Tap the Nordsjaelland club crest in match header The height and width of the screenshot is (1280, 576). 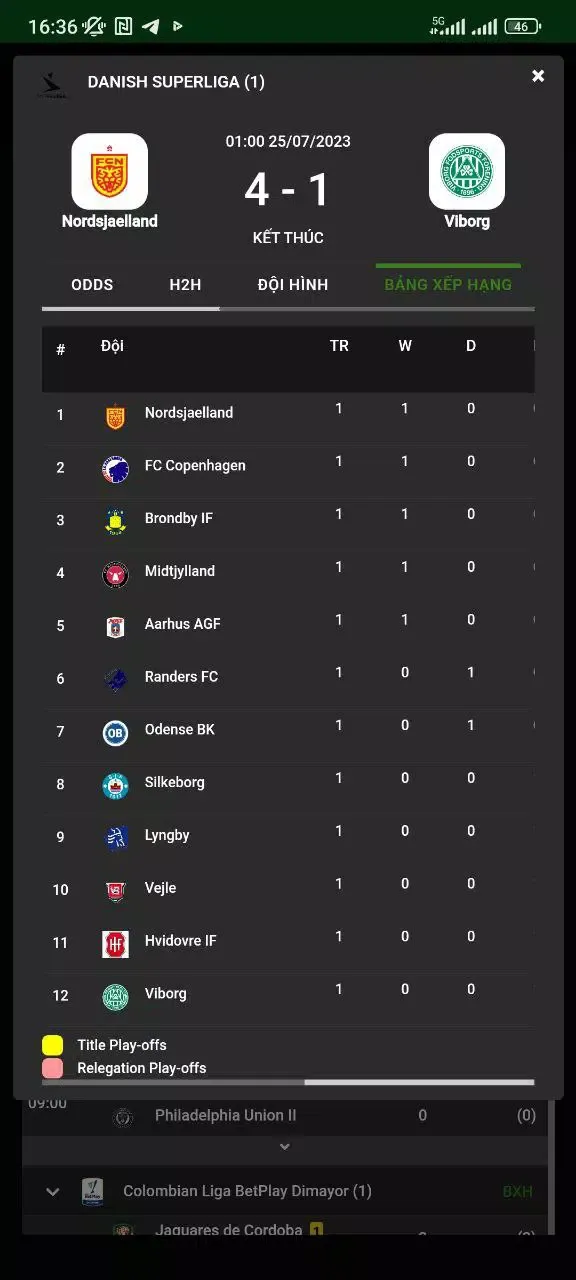110,171
